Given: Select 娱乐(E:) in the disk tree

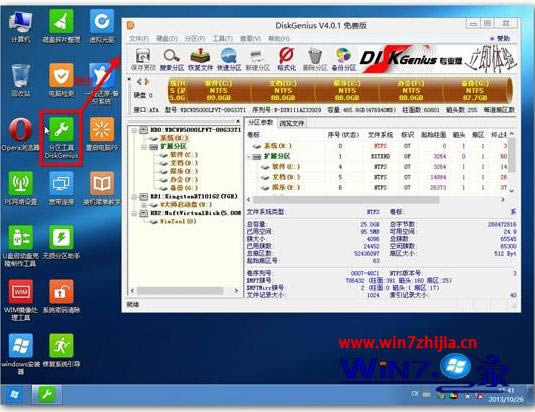Looking at the screenshot, I should click(x=184, y=171).
